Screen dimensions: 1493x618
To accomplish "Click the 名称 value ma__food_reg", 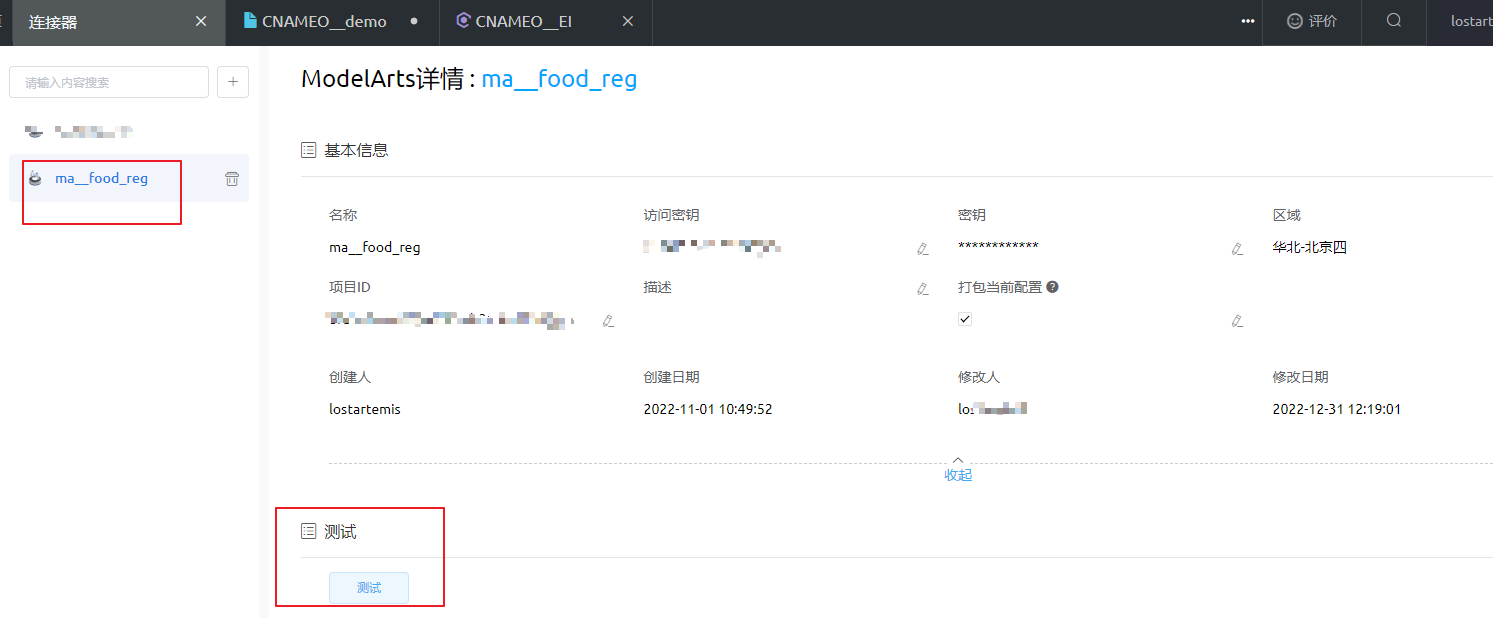I will (x=375, y=248).
